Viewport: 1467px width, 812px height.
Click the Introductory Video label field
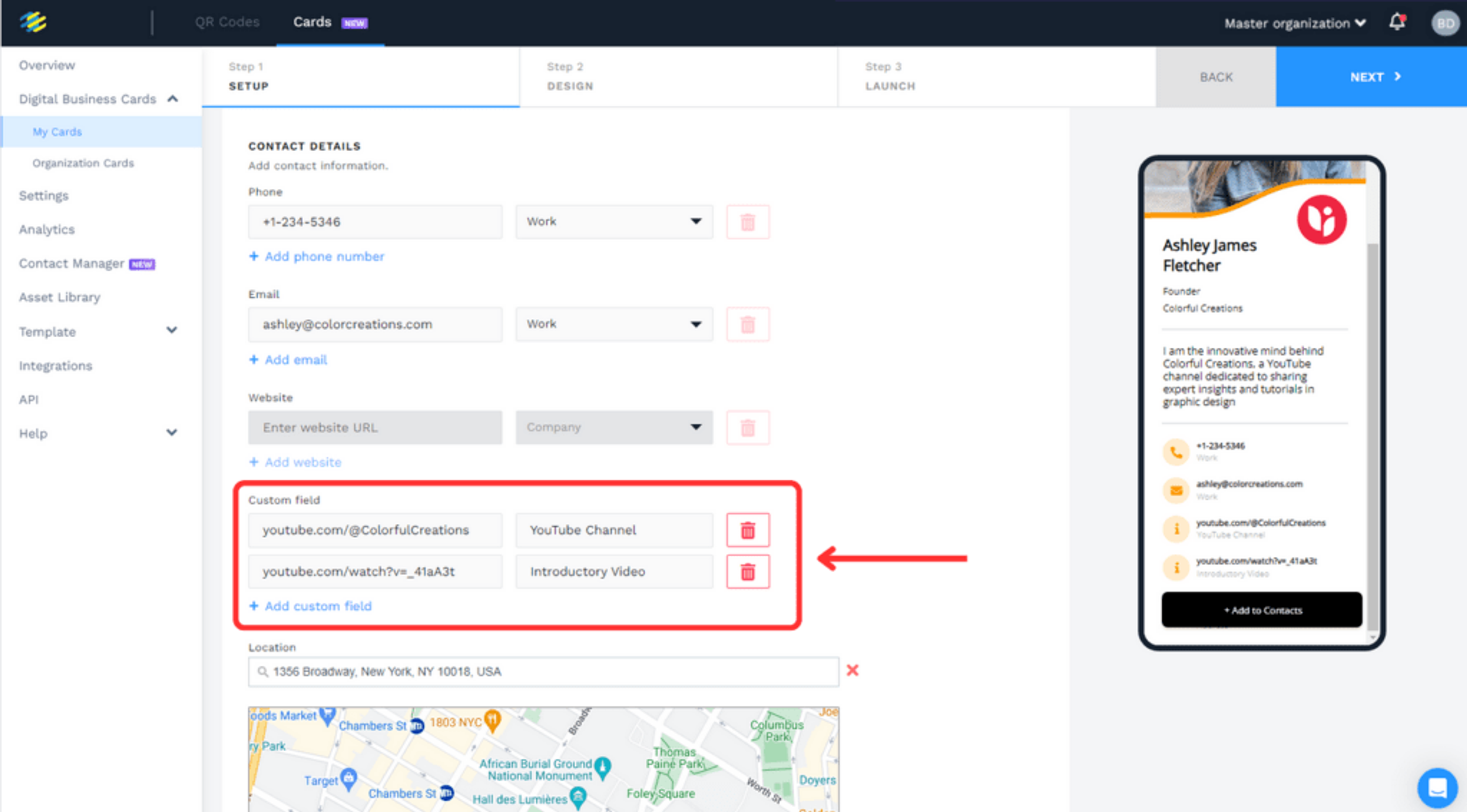(614, 571)
